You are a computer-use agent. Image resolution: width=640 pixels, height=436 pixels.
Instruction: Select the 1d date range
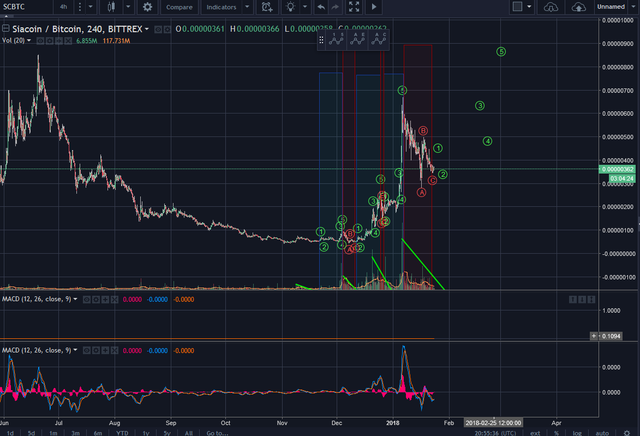pos(10,433)
